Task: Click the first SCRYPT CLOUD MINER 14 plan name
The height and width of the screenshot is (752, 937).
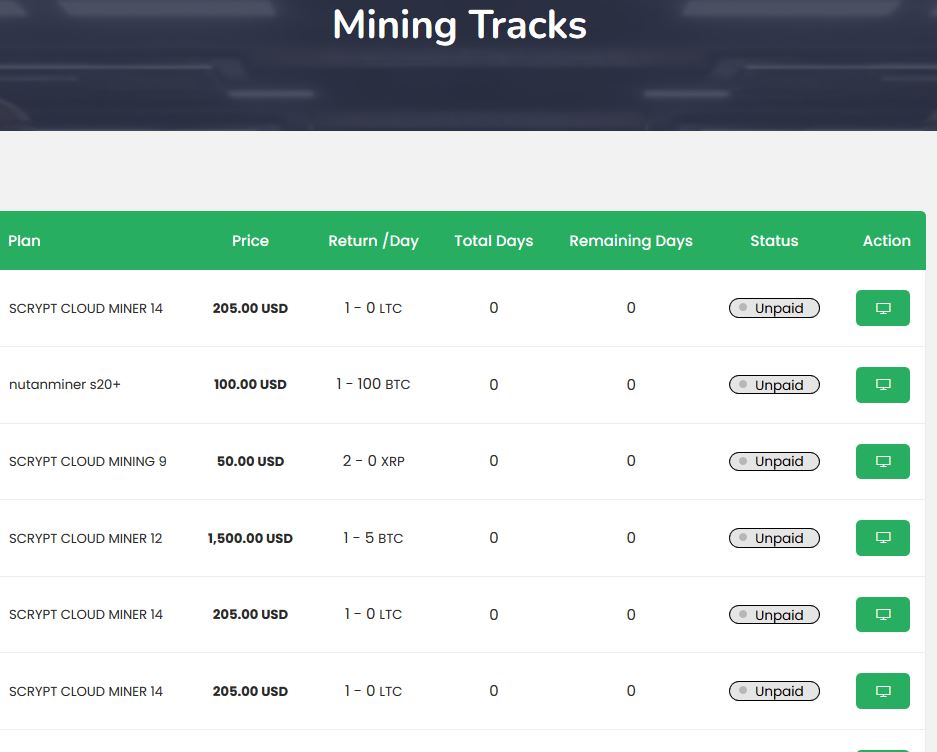Action: 85,308
